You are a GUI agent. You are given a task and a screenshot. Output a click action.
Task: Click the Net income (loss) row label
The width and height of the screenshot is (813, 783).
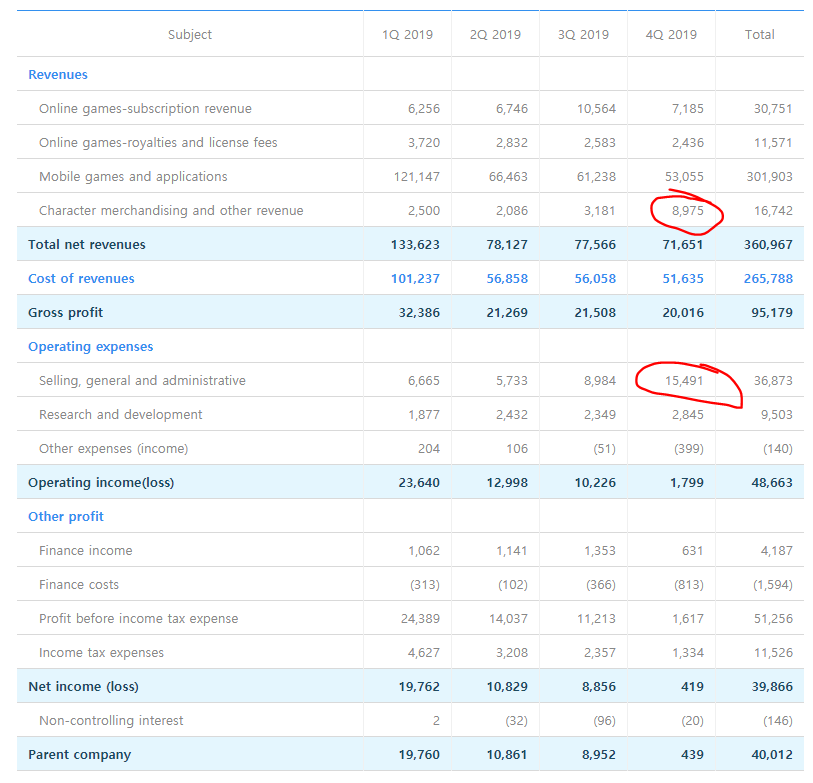pyautogui.click(x=83, y=687)
